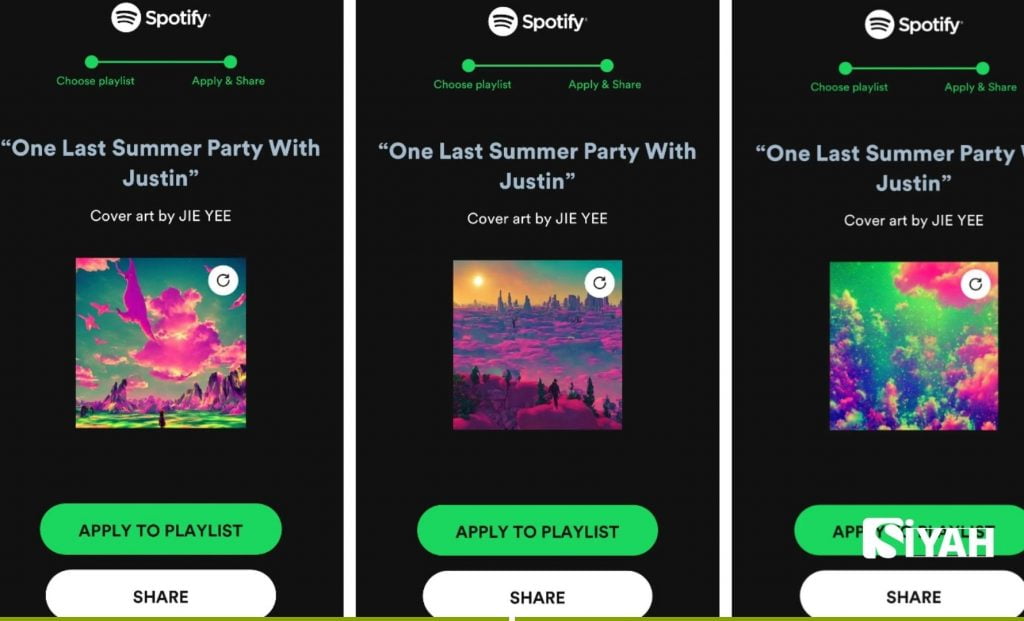Click the Spotify logo in left panel
1024x621 pixels.
click(x=160, y=18)
